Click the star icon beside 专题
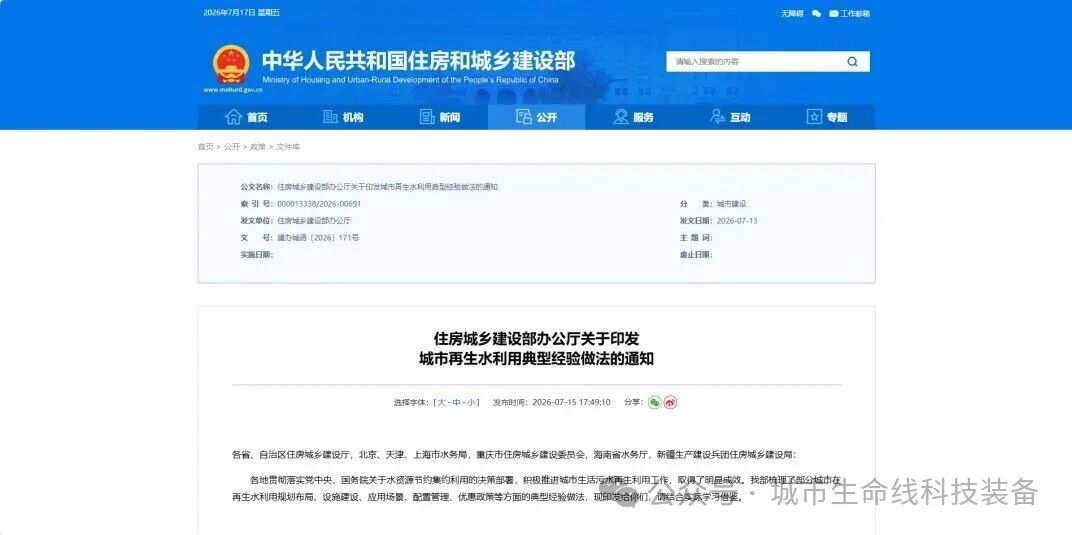This screenshot has width=1072, height=535. [814, 117]
